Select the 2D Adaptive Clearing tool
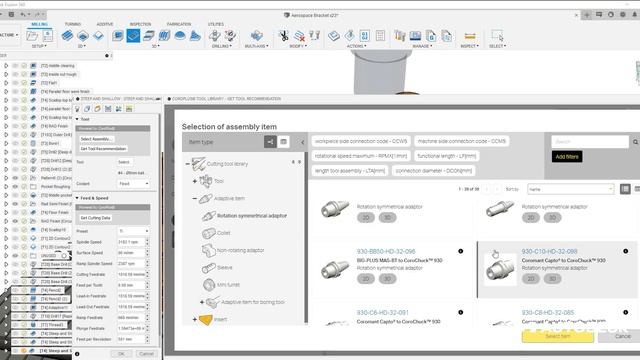This screenshot has height=360, width=640. (67, 36)
